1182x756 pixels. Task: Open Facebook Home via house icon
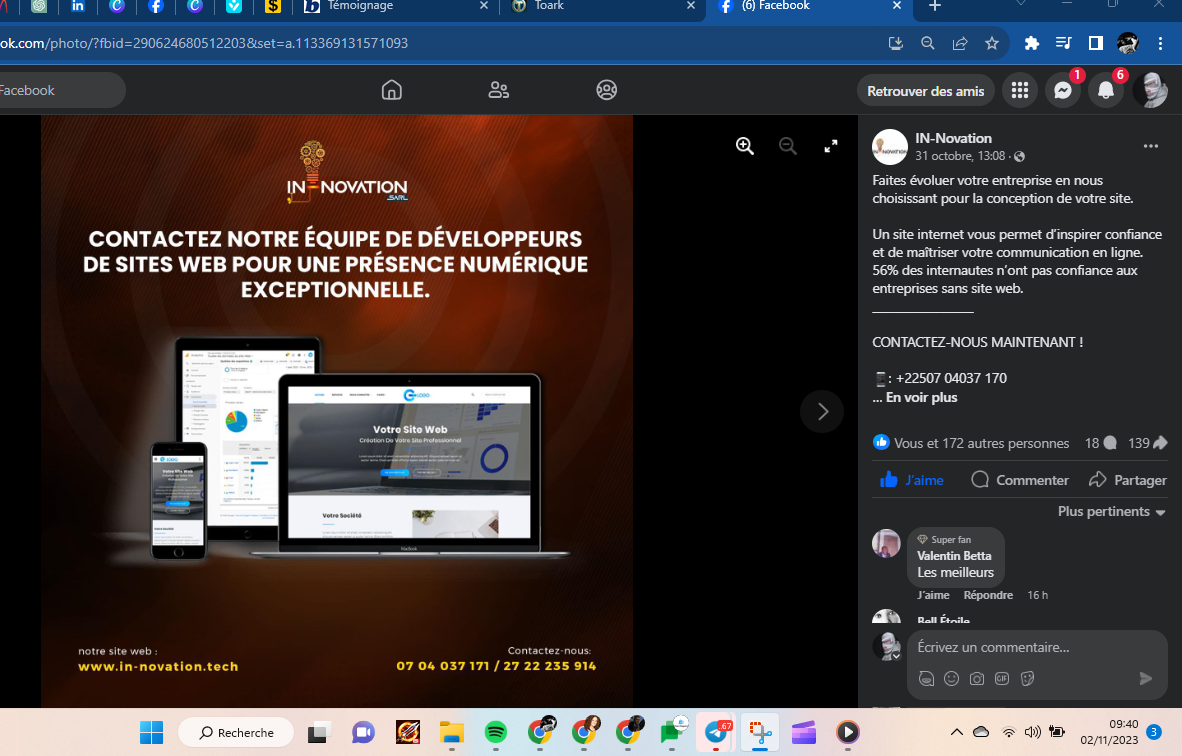(392, 90)
